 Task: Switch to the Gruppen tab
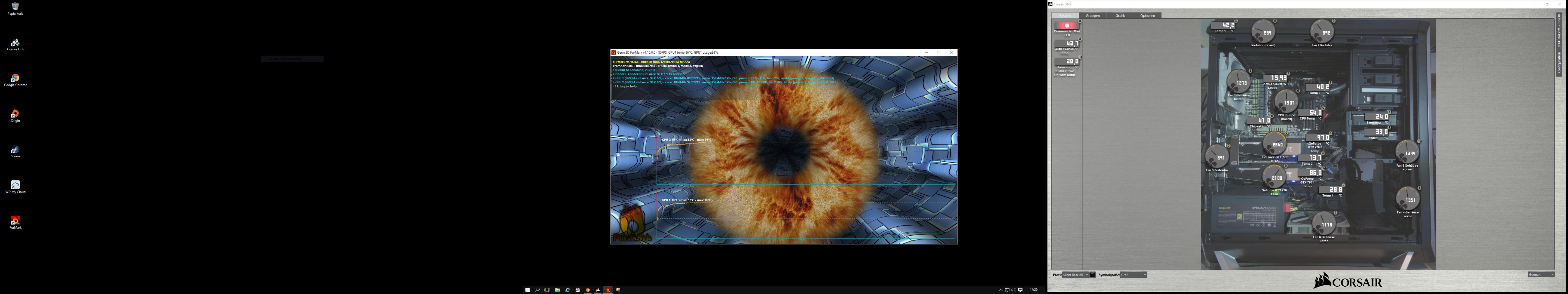point(1093,16)
